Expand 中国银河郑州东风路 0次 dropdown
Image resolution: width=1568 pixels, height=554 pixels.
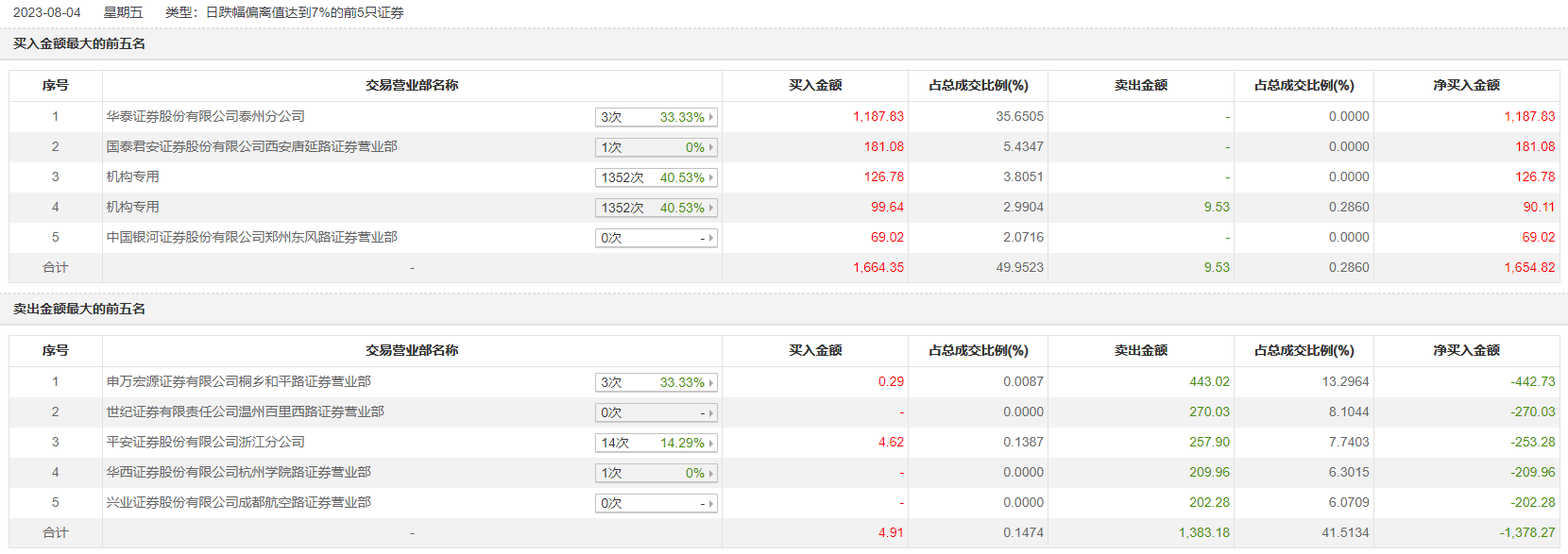click(x=656, y=238)
